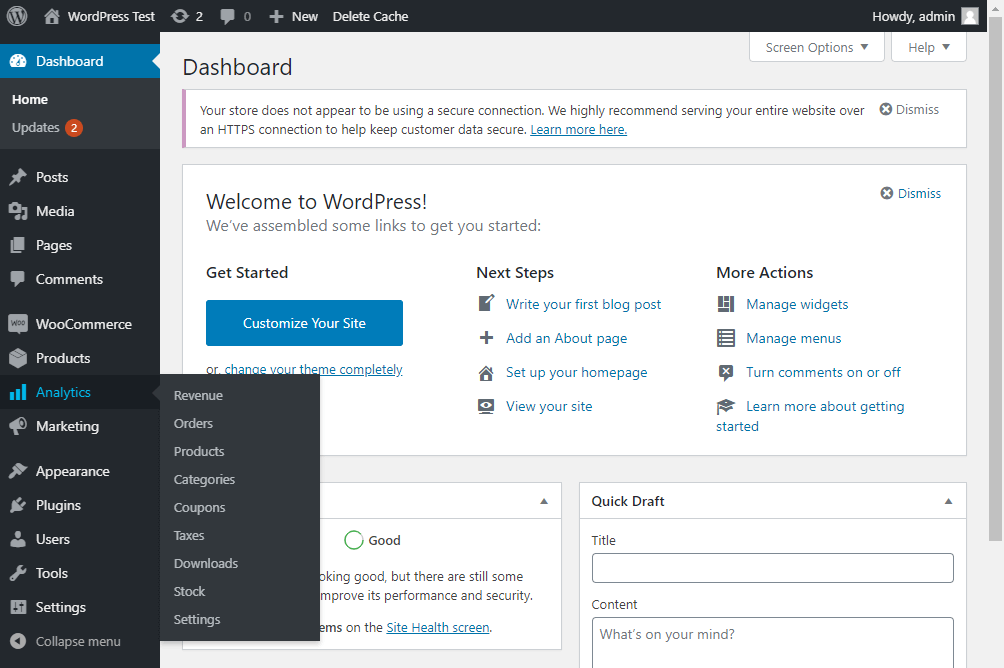Collapse the admin sidebar menu
This screenshot has width=1004, height=668.
[77, 641]
